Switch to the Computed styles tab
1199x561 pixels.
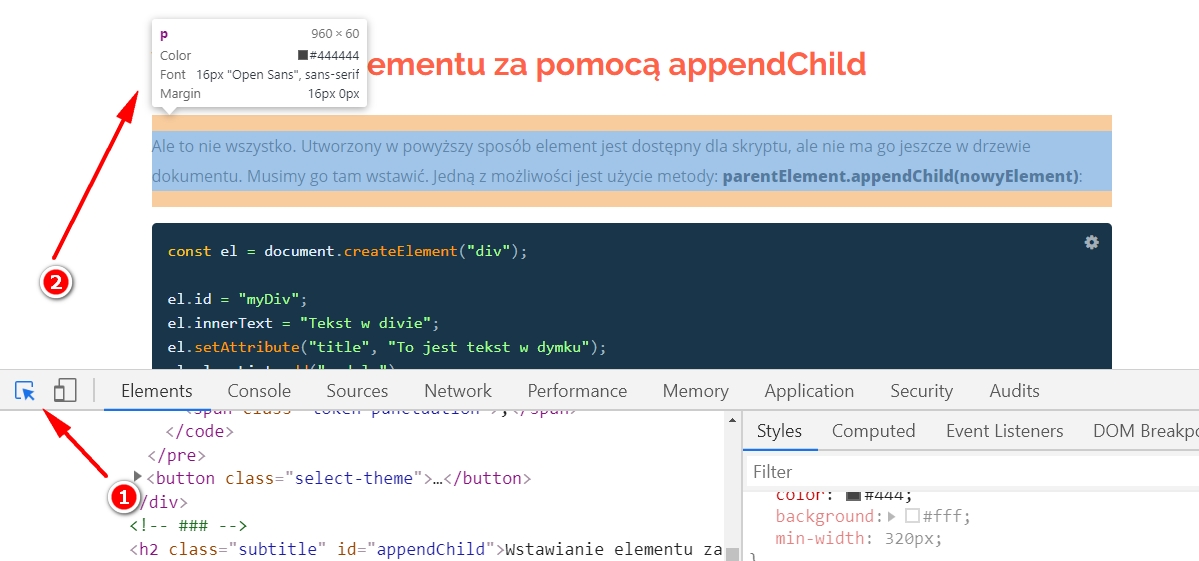873,431
